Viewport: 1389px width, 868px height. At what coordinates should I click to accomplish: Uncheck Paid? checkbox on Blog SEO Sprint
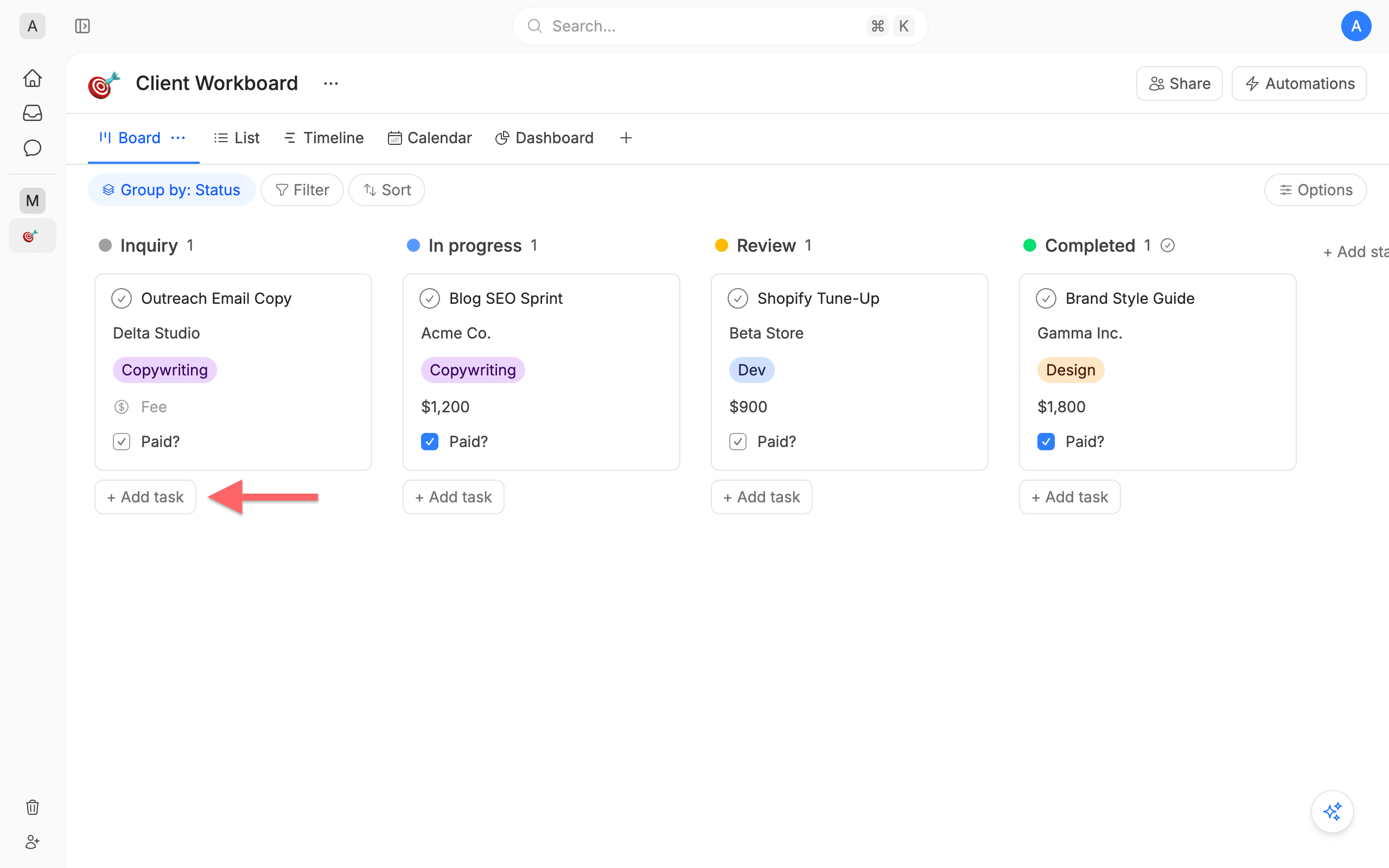click(x=430, y=442)
